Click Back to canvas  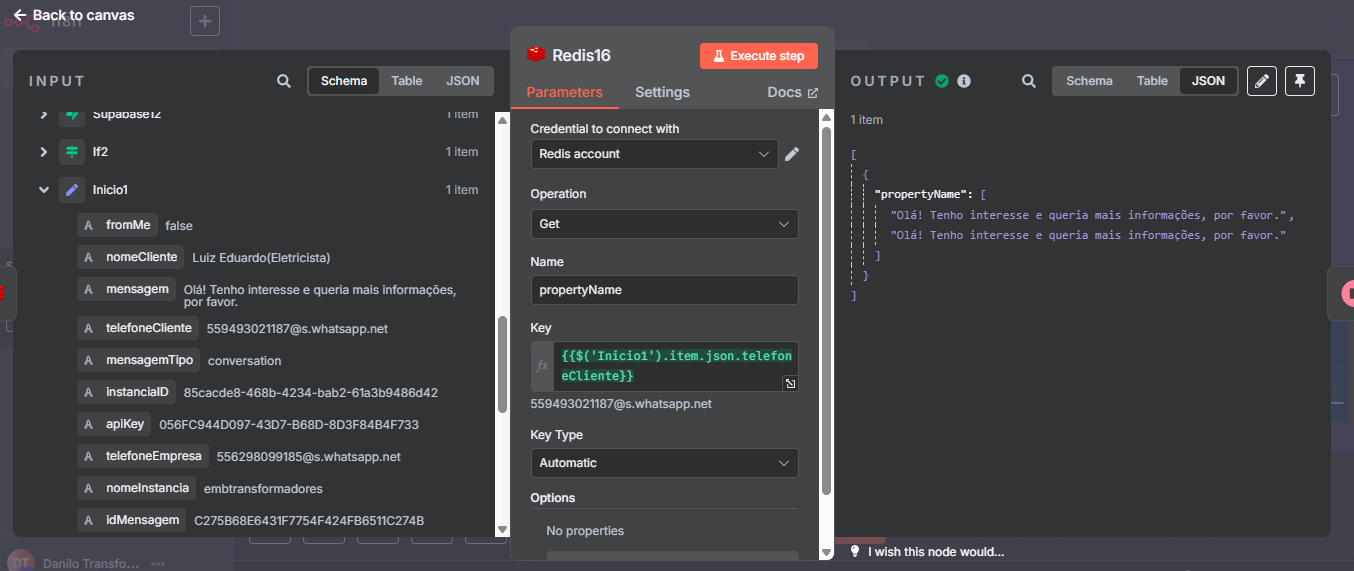tap(73, 15)
